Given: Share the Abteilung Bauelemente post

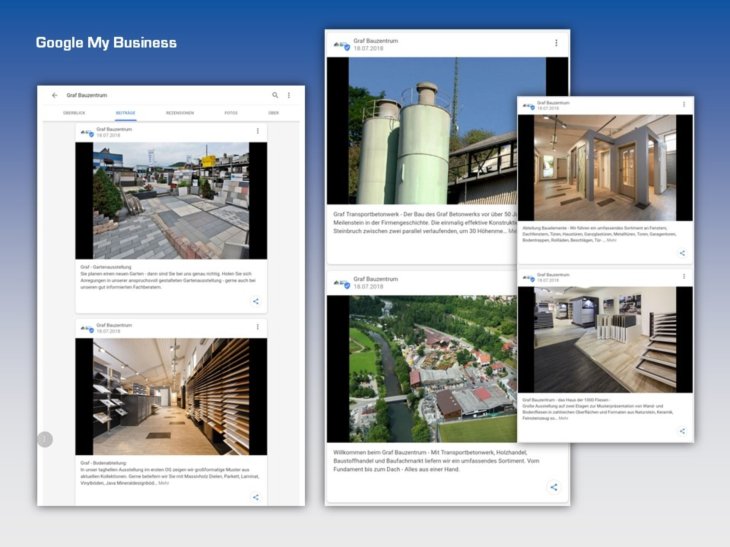Looking at the screenshot, I should pyautogui.click(x=682, y=253).
